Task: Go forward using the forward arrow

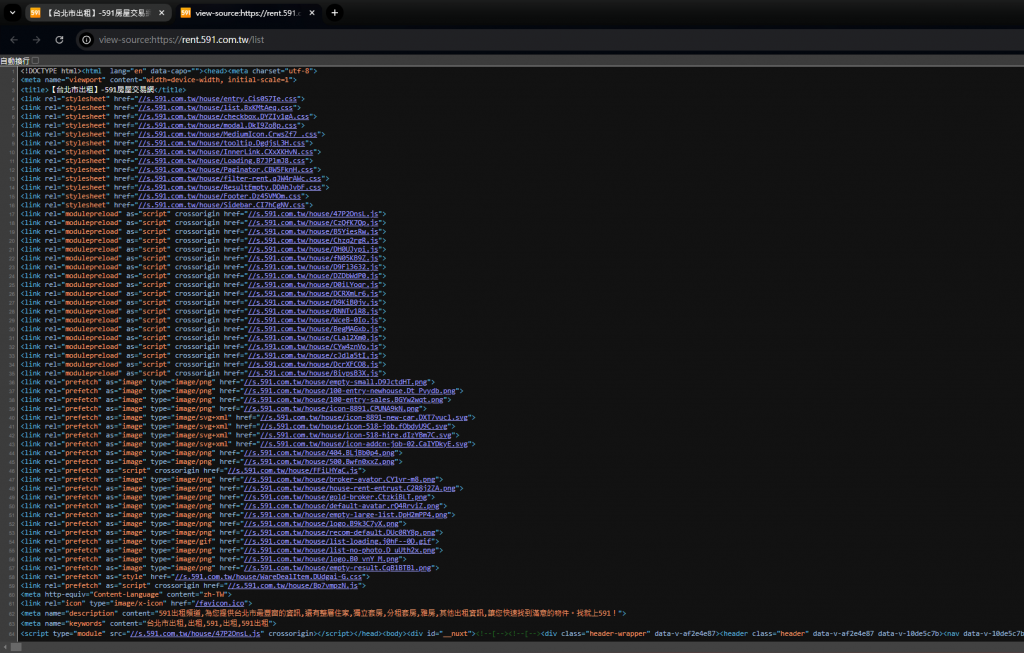Action: click(x=37, y=40)
